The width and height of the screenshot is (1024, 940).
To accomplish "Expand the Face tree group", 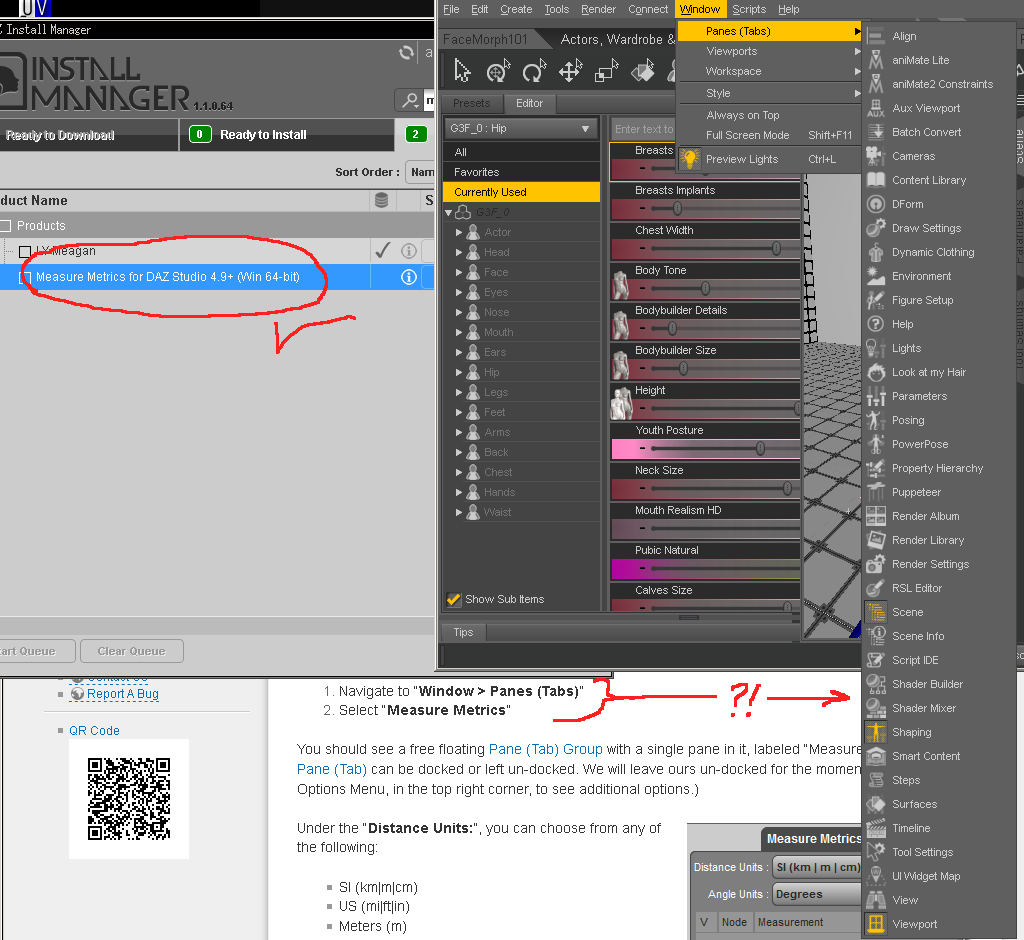I will (458, 272).
